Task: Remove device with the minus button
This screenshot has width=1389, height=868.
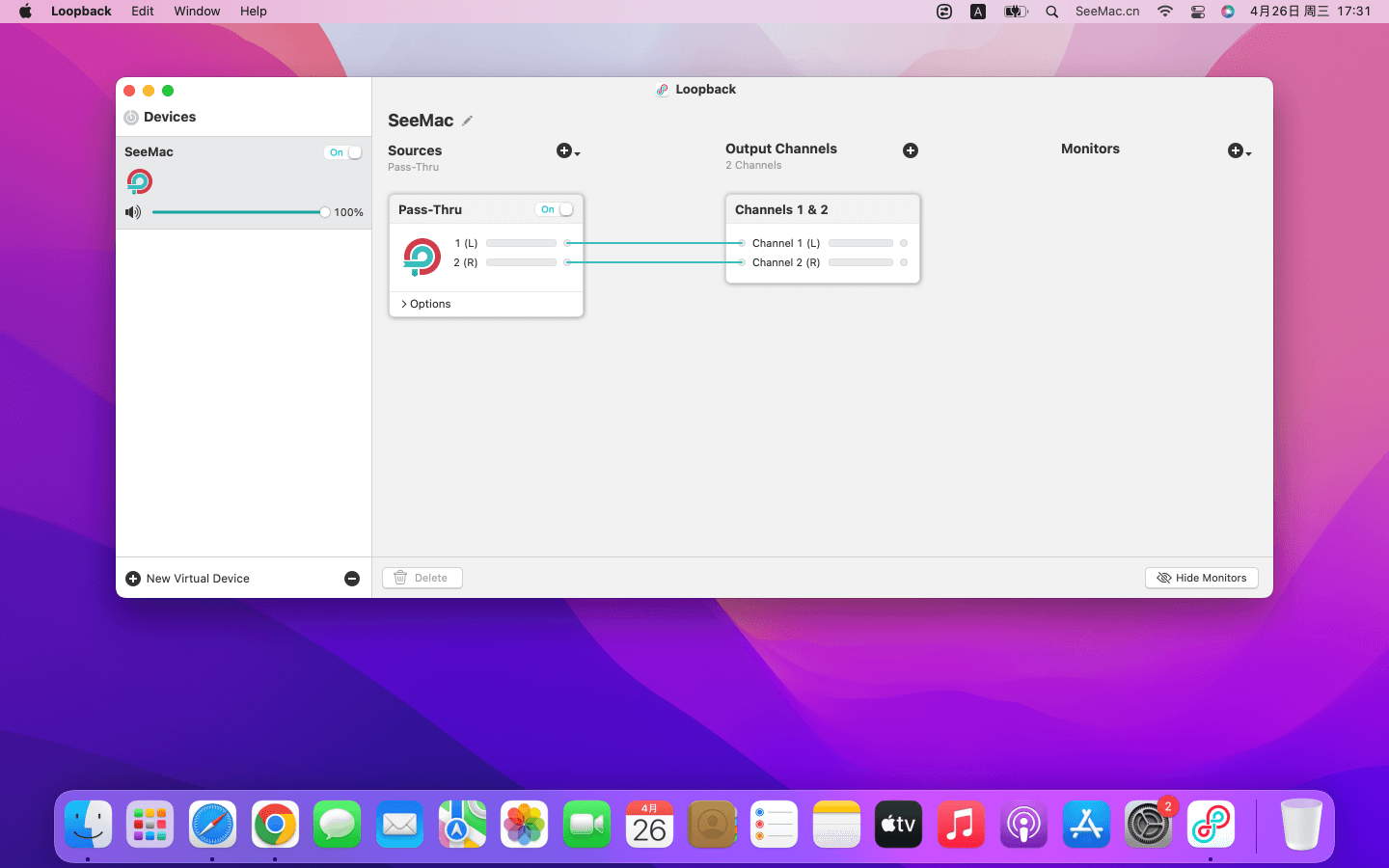Action: click(352, 579)
